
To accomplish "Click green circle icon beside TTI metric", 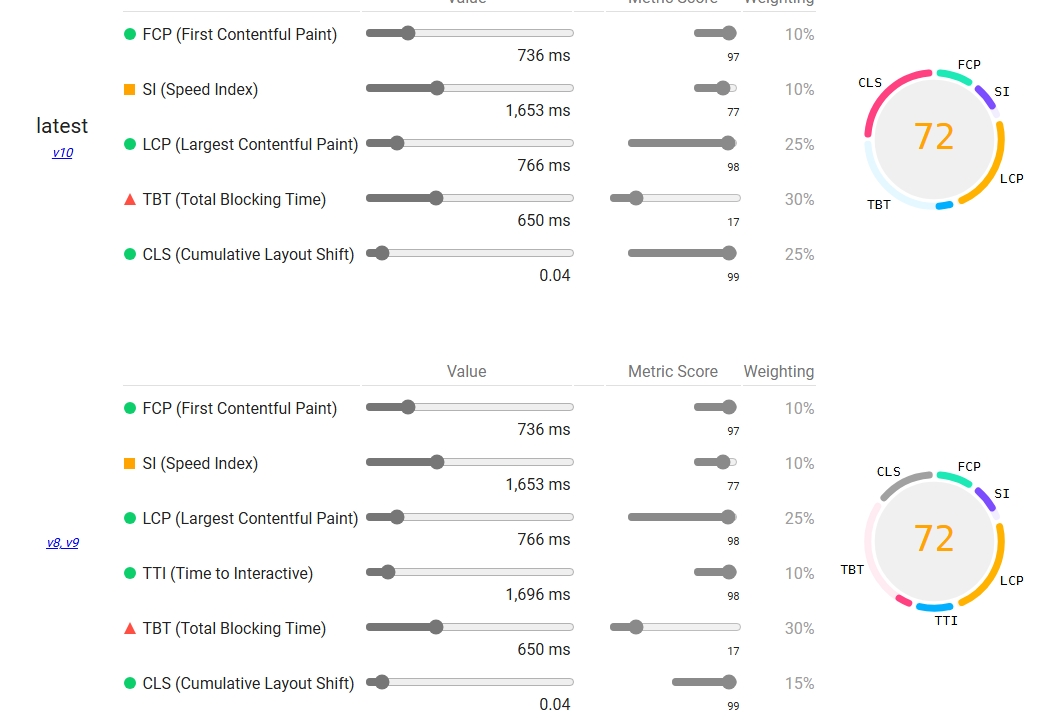I will pyautogui.click(x=130, y=573).
